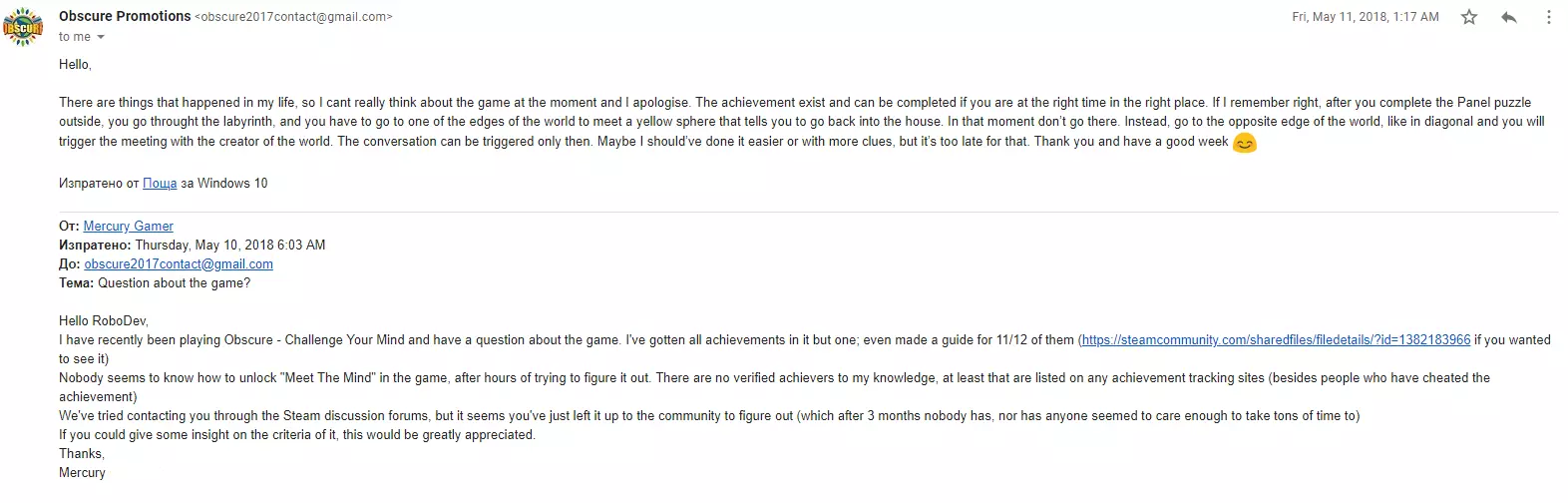Expand the 'to me' recipient details arrow
This screenshot has height=503, width=1568.
[x=101, y=38]
